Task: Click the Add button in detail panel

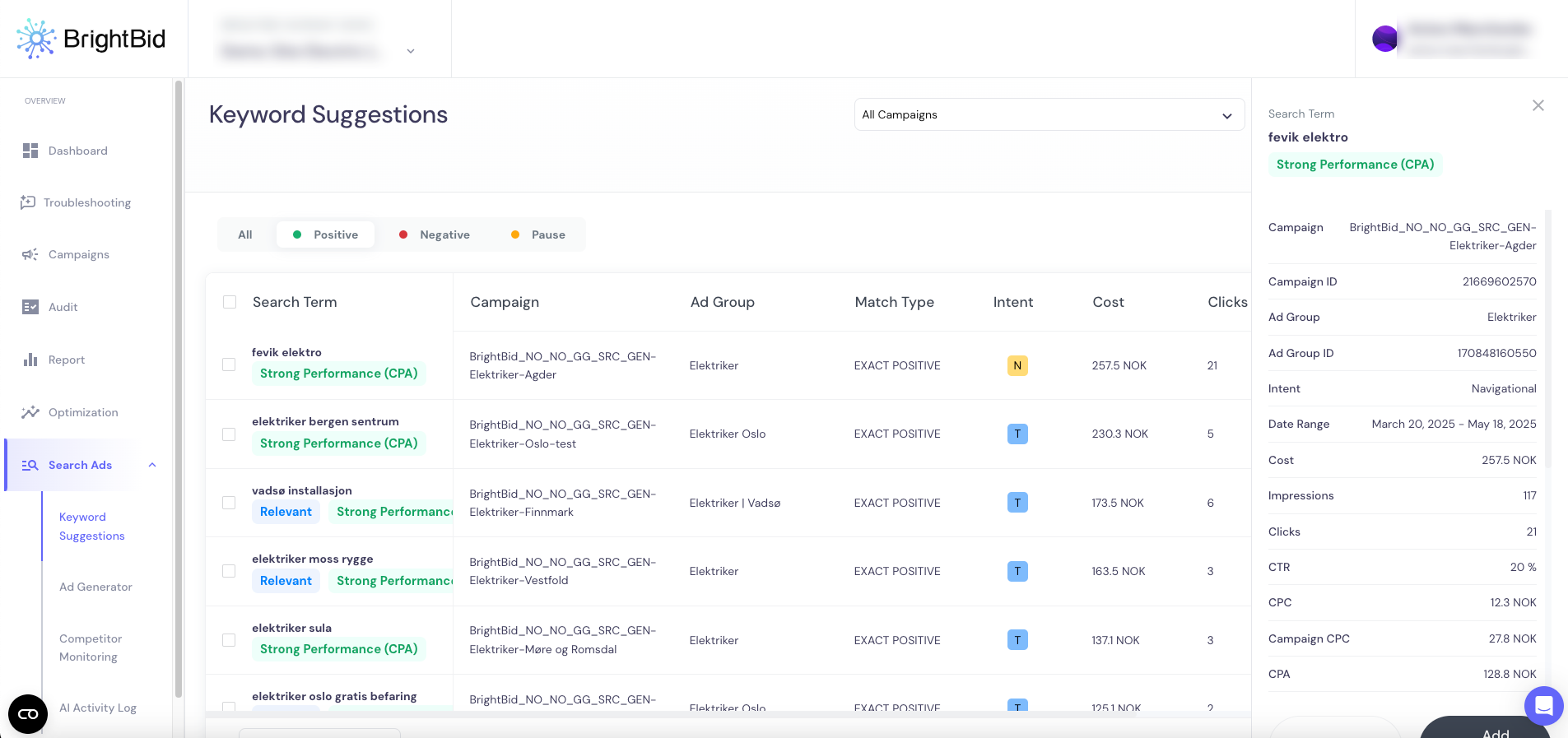Action: (x=1485, y=727)
